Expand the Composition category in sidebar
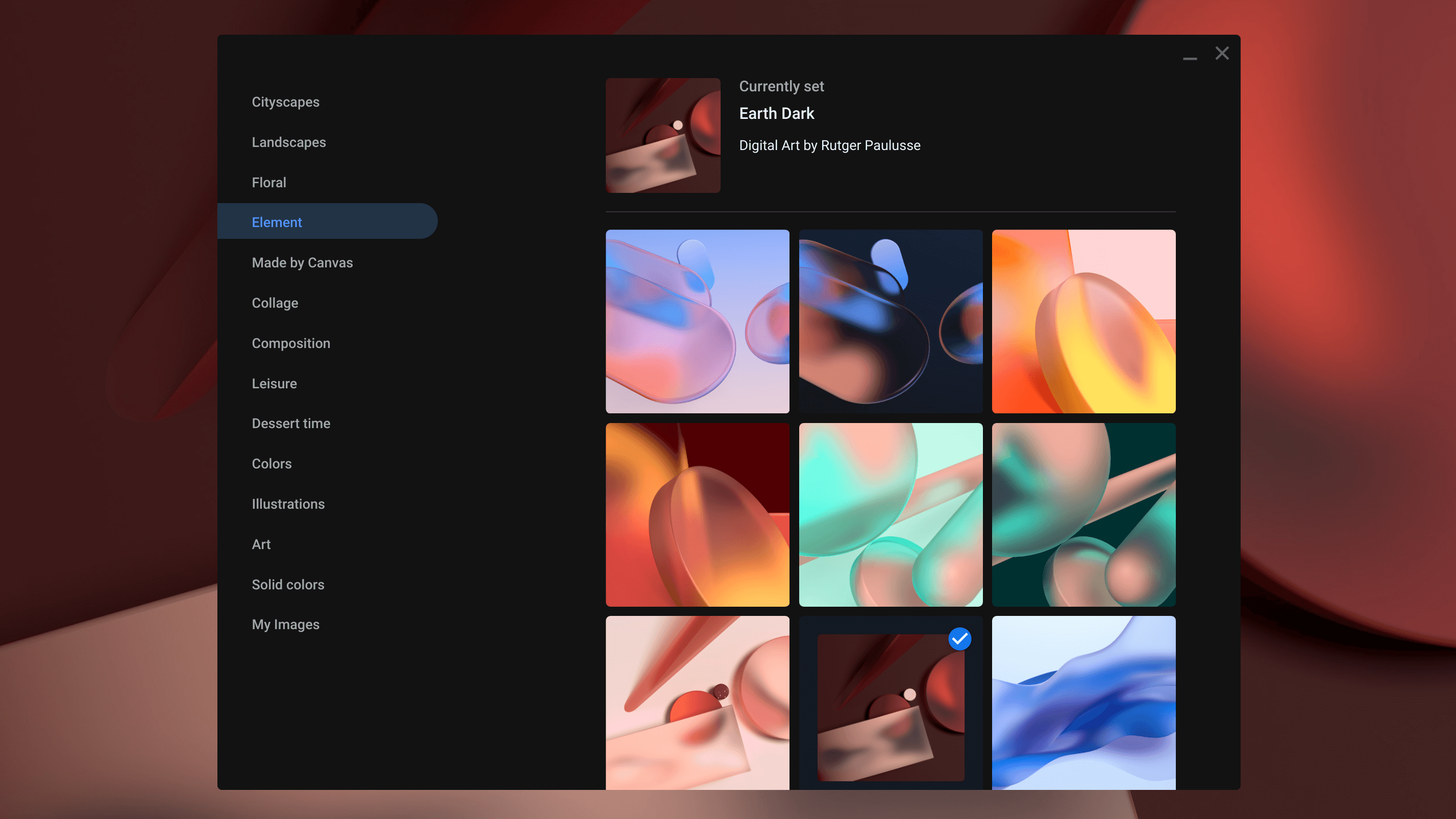Screen dimensions: 1456x819 point(291,342)
